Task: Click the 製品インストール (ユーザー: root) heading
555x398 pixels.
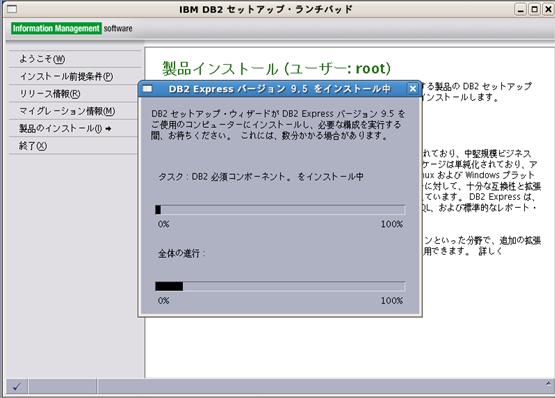Action: 276,68
